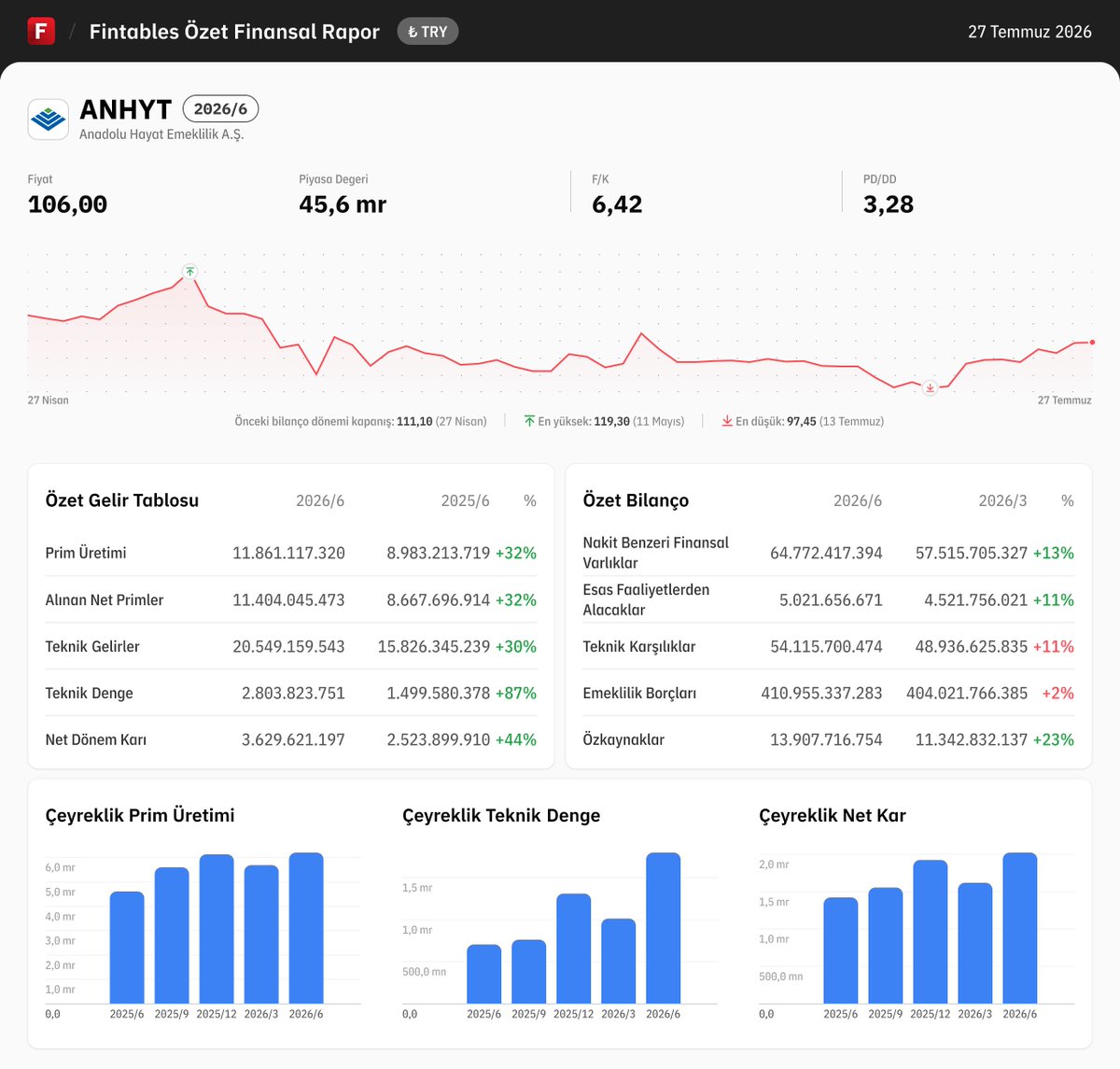The image size is (1120, 1069).
Task: Click the Çeyreklik Prim Üretimi chart title
Action: point(140,815)
